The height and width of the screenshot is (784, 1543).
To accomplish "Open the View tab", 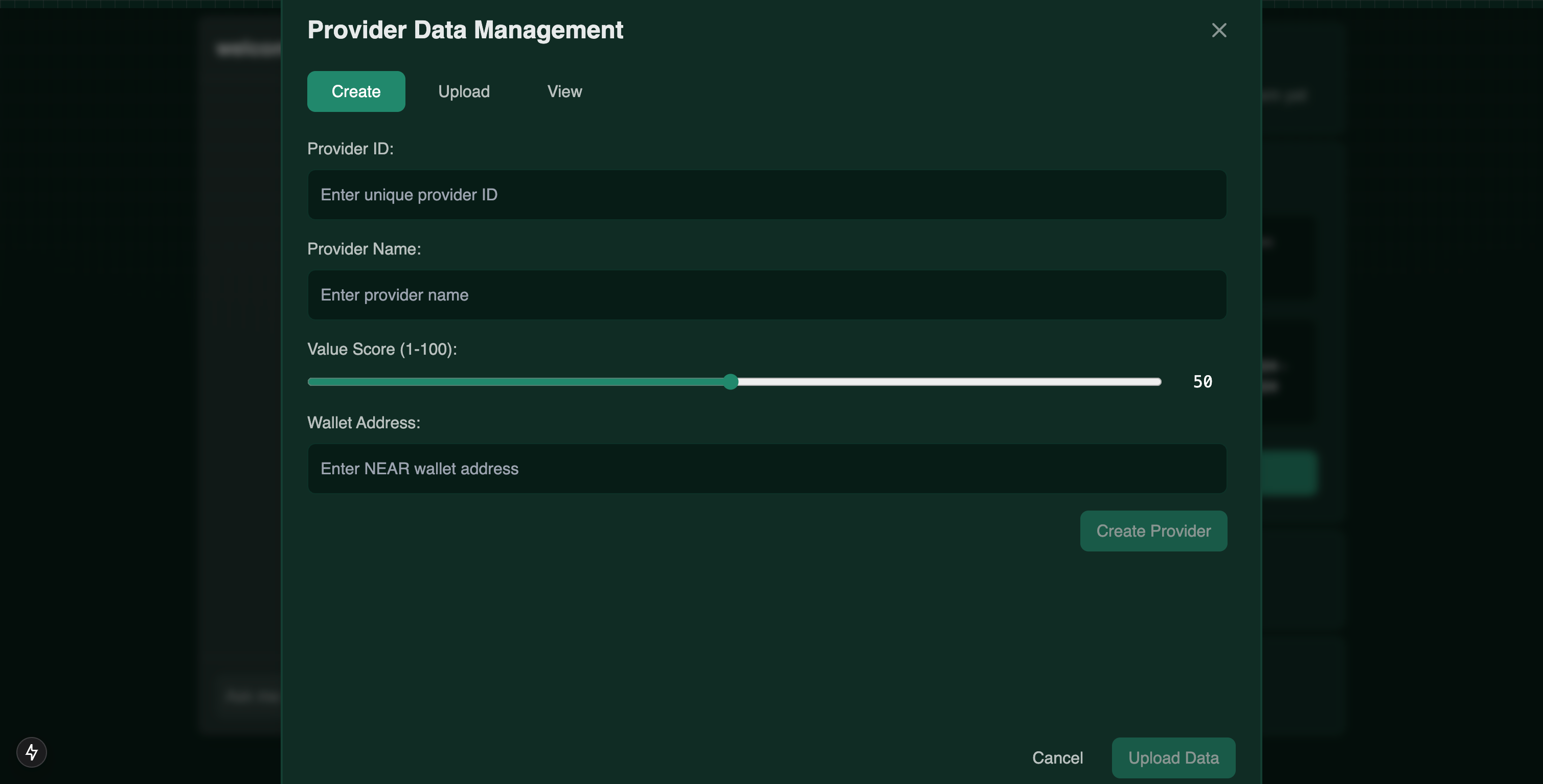I will [x=564, y=91].
